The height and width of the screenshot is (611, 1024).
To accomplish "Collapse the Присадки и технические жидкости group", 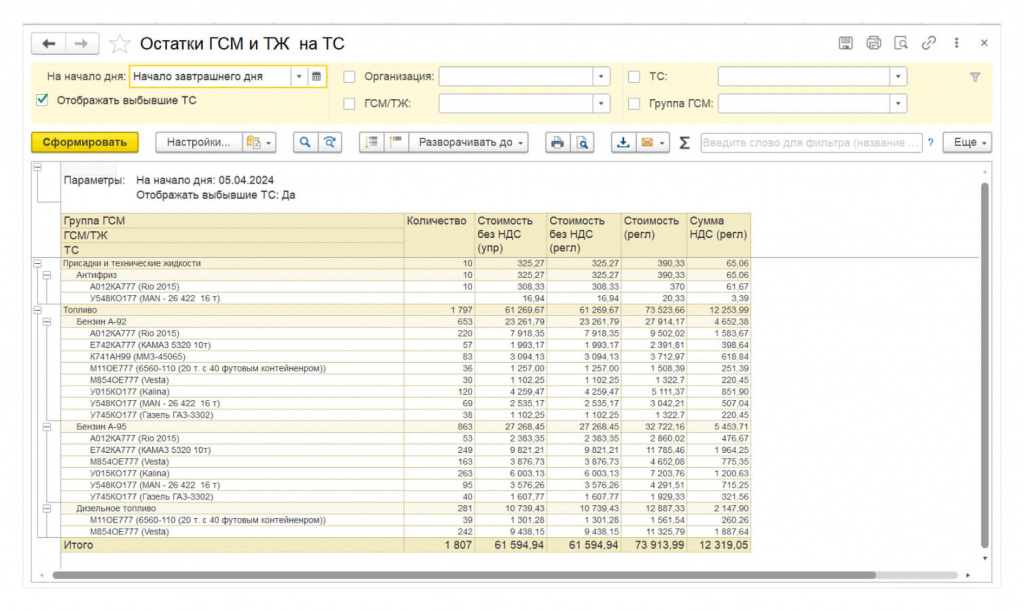I will coord(38,264).
